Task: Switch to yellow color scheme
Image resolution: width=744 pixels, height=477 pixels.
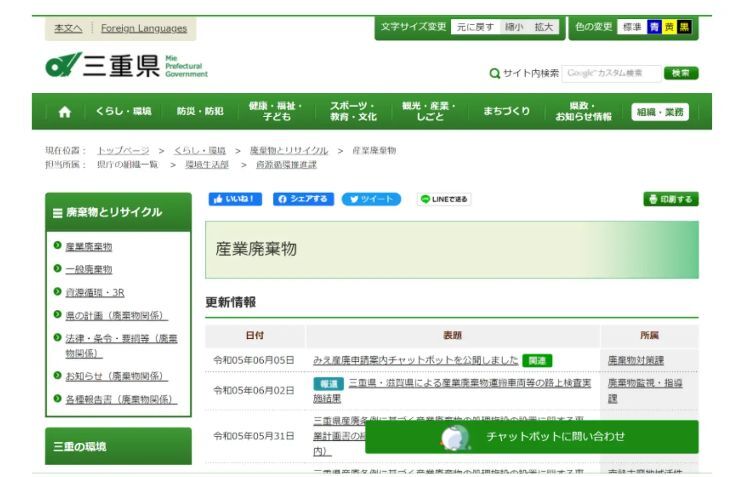Action: click(669, 27)
